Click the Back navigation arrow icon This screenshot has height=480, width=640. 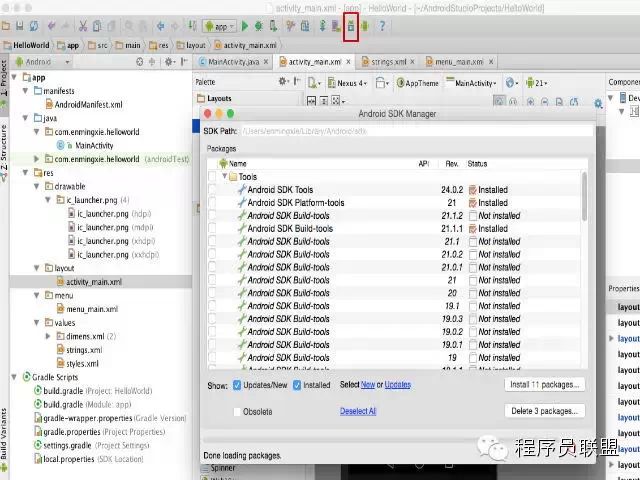coord(161,27)
